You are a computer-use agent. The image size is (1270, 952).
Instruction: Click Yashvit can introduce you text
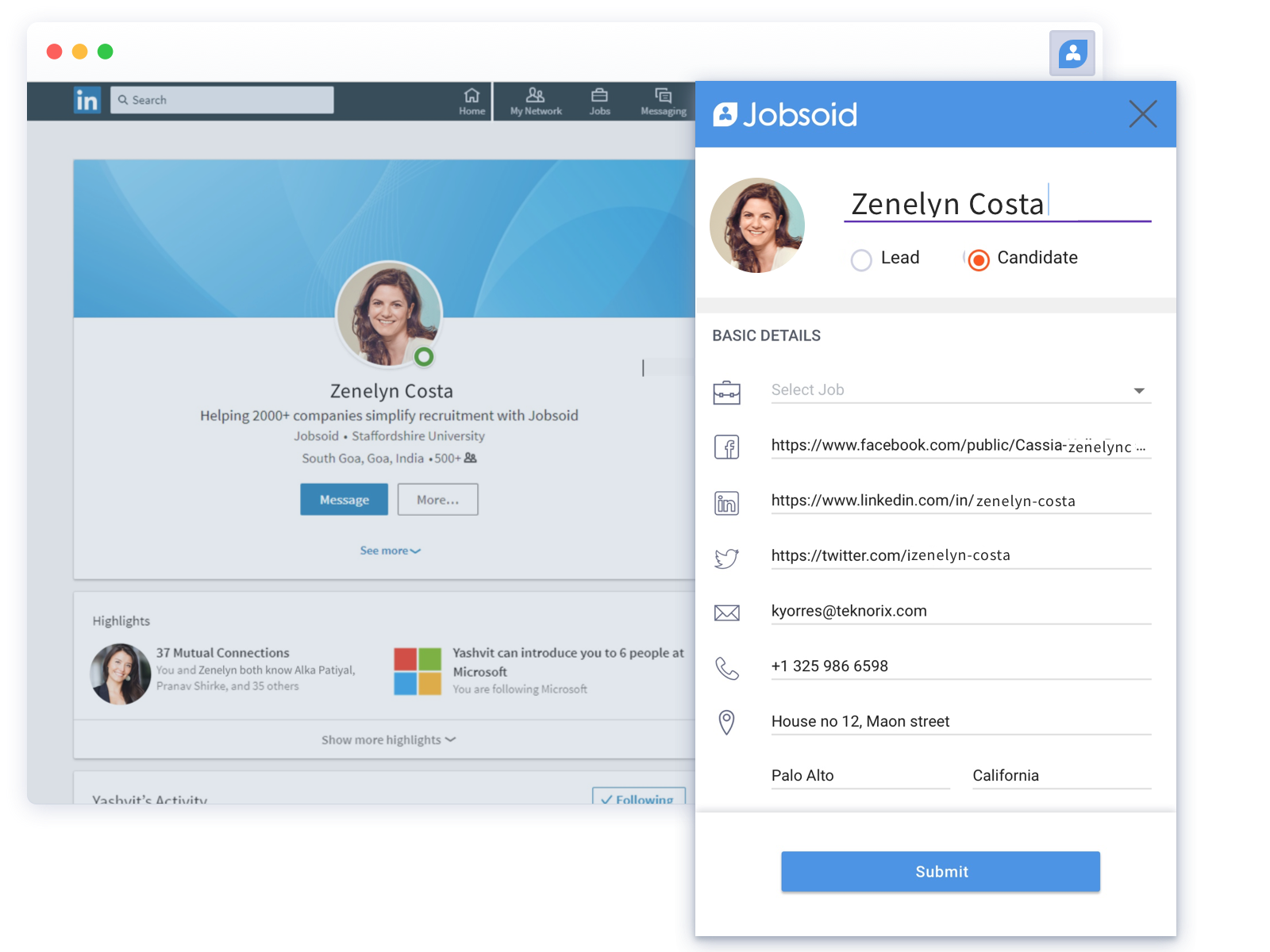click(x=568, y=662)
